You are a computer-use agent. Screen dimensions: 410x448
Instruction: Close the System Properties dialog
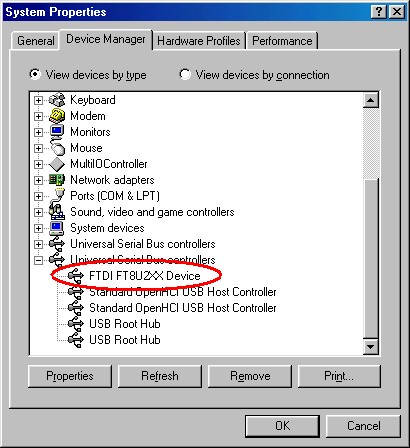397,12
